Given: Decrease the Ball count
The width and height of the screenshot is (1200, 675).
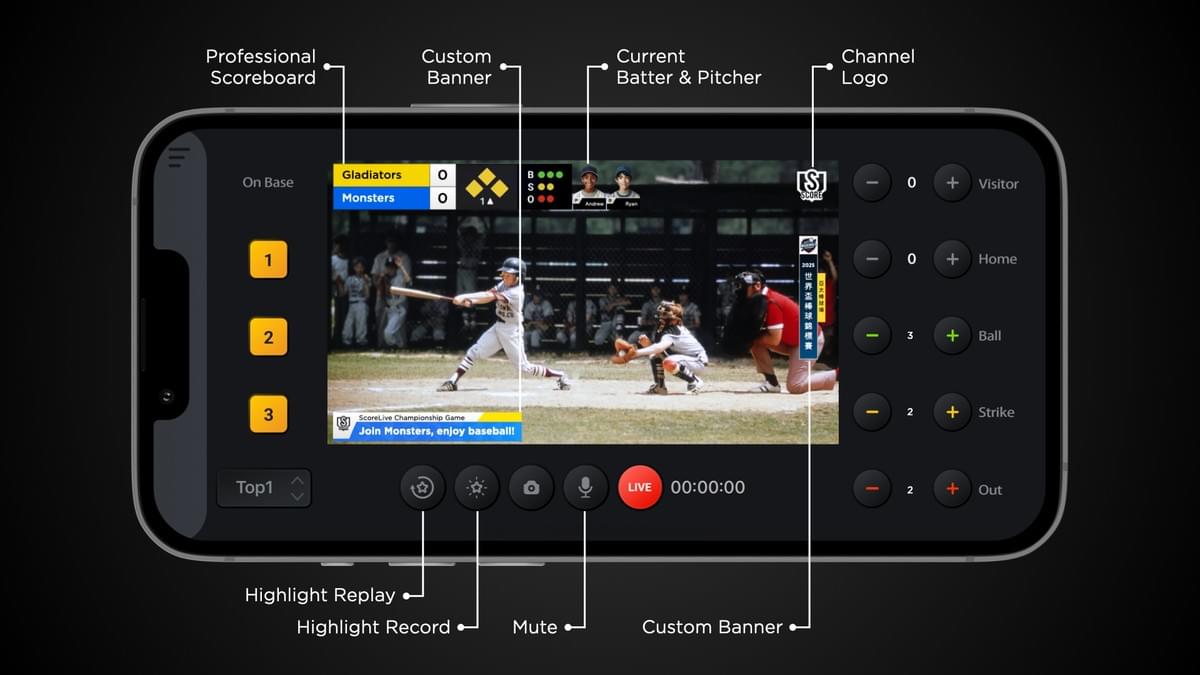Looking at the screenshot, I should (x=872, y=336).
